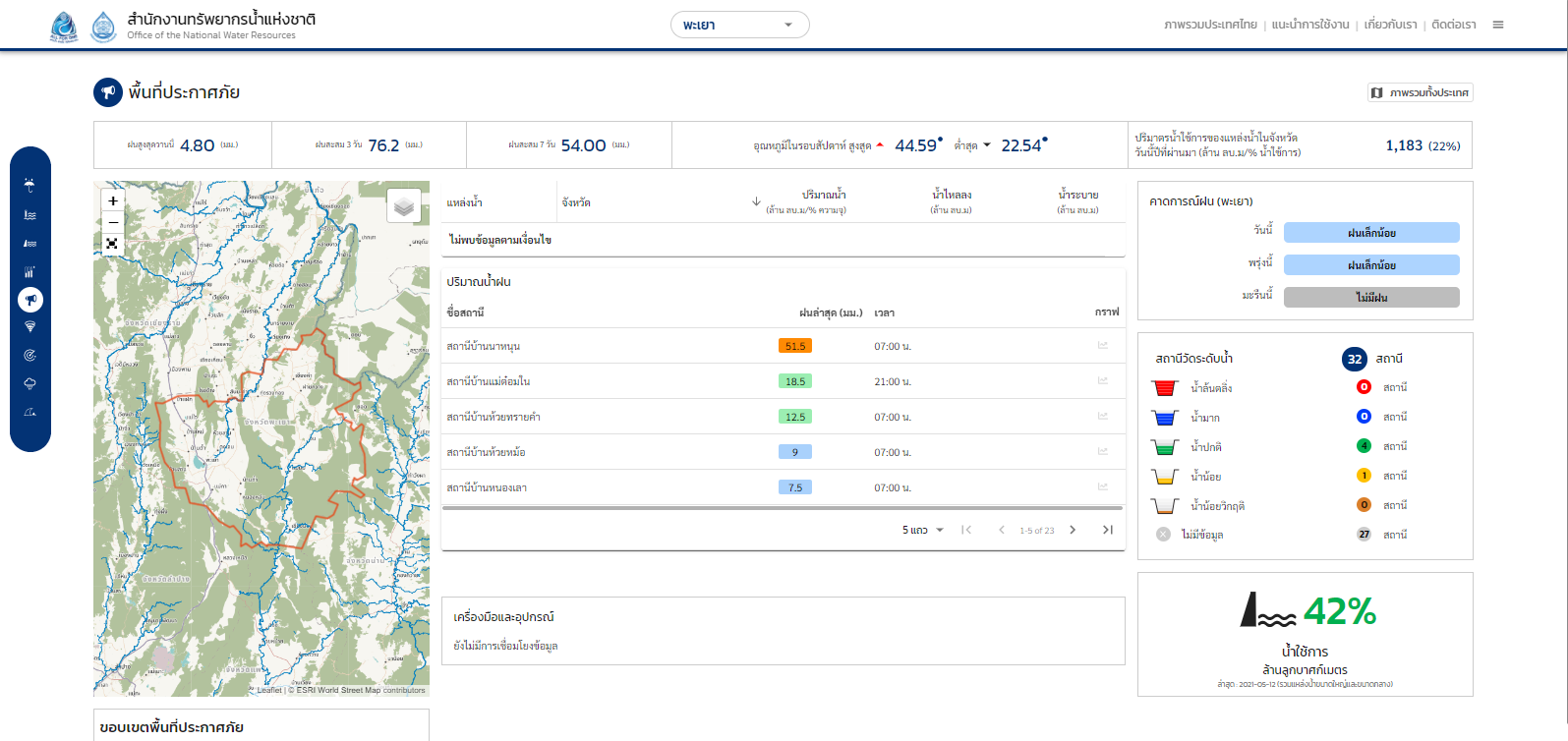Jump to the last page of stations

[1108, 530]
